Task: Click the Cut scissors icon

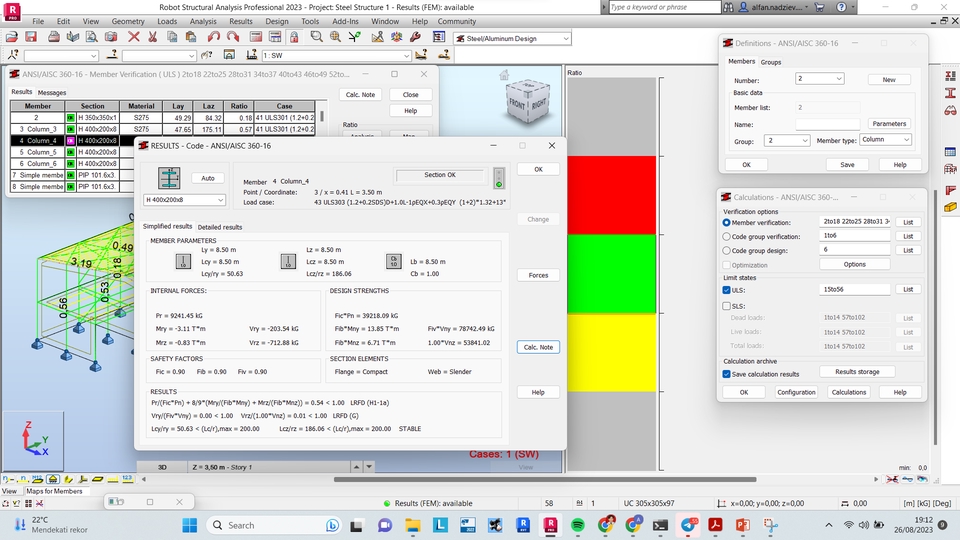Action: point(152,37)
